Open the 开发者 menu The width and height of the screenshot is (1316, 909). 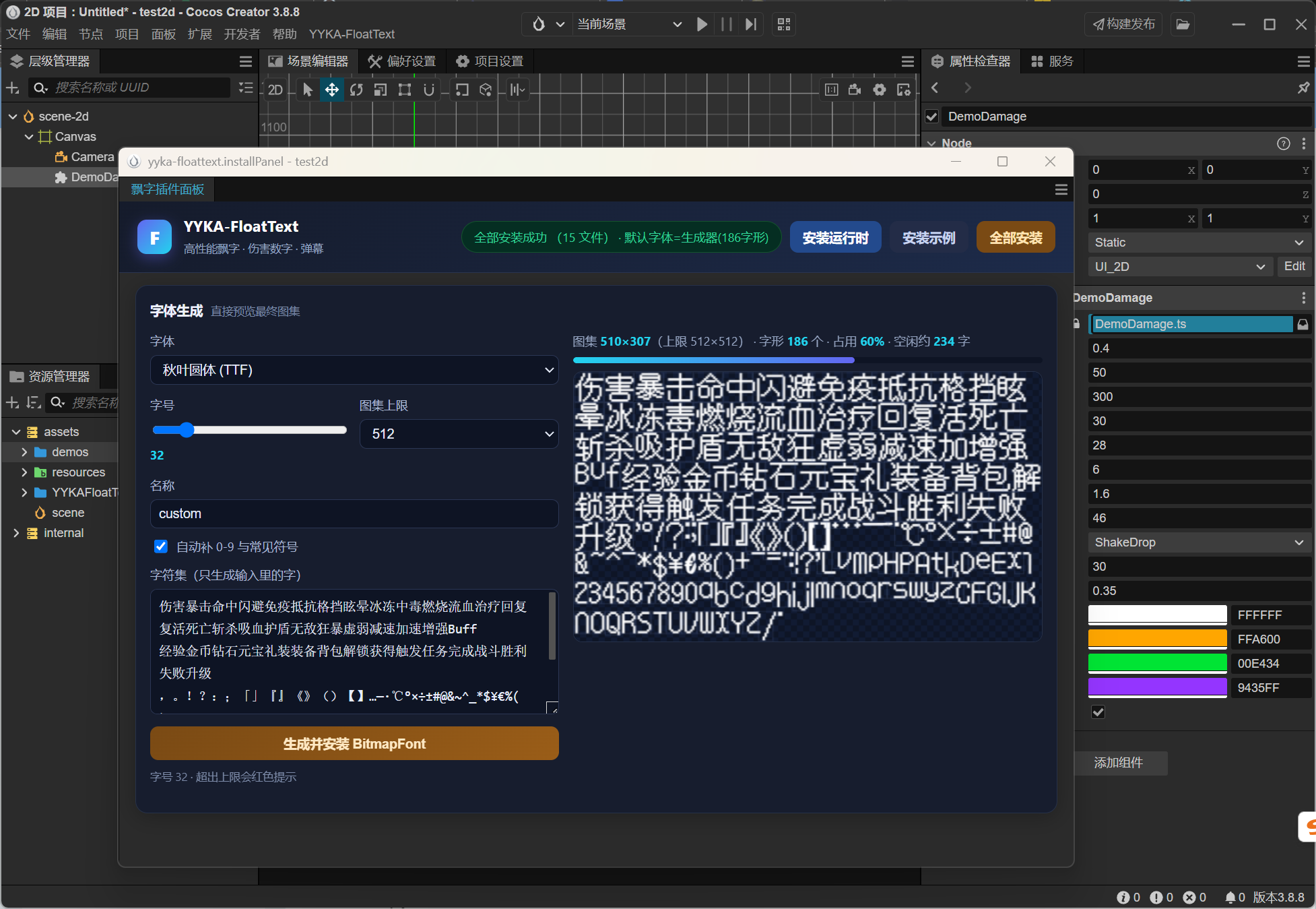coord(242,34)
